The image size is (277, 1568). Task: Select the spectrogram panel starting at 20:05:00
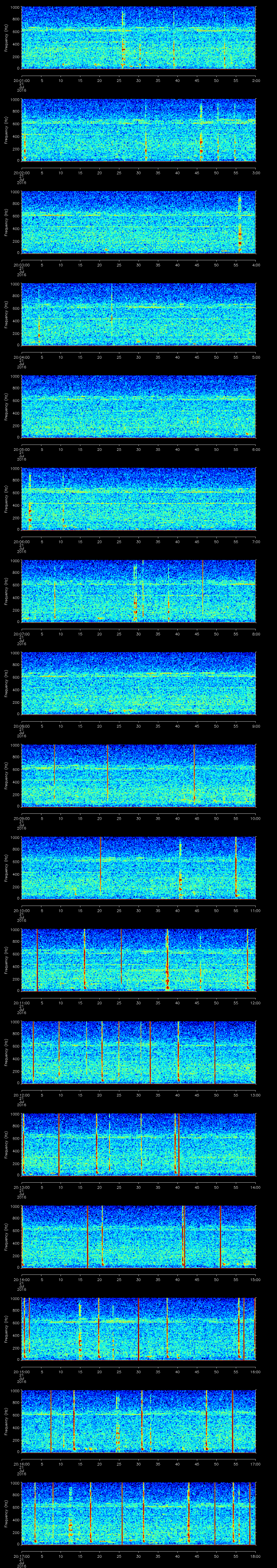(x=139, y=407)
